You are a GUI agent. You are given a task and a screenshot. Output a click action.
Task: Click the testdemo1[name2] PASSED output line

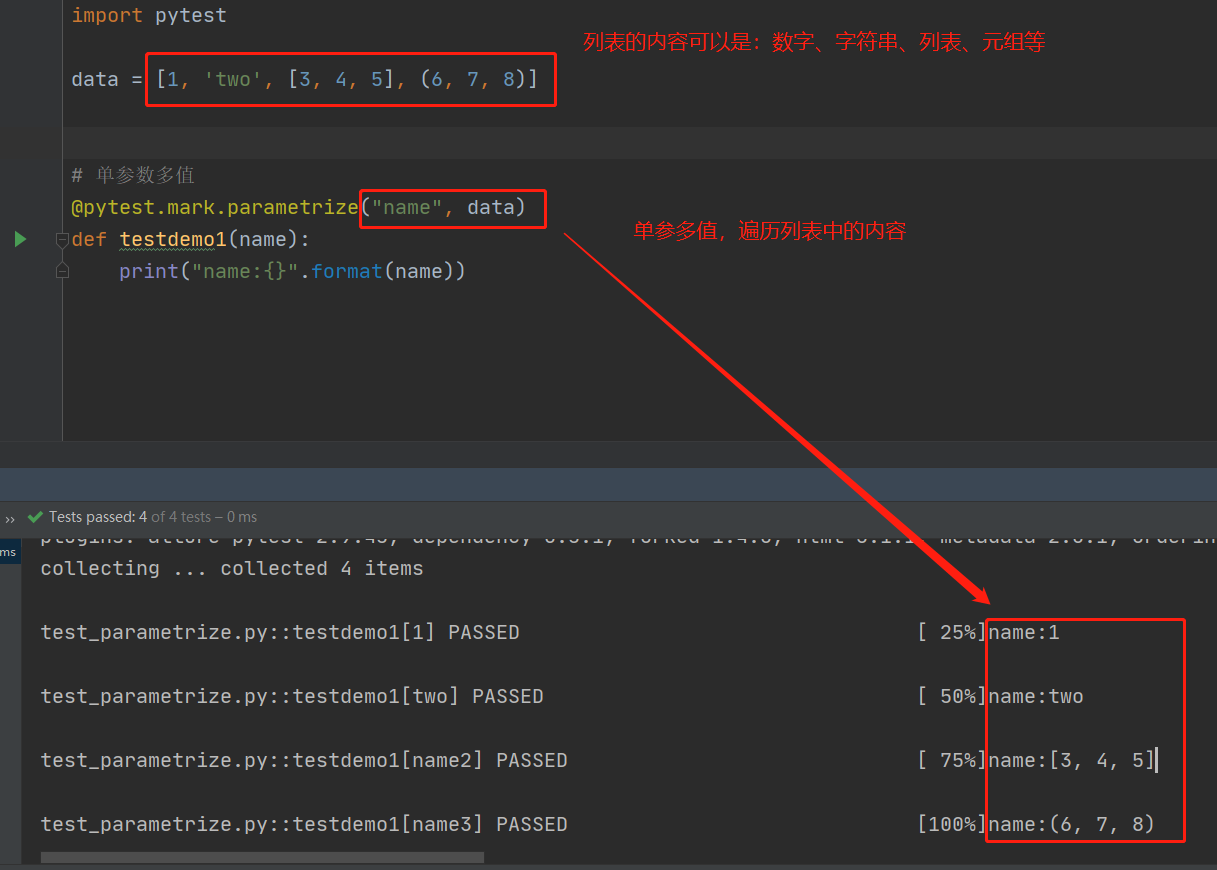[304, 760]
